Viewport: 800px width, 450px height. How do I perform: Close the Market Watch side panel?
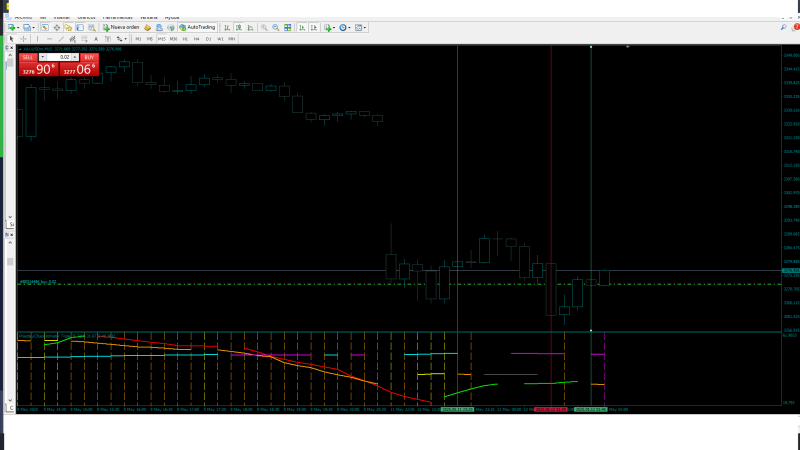12,47
